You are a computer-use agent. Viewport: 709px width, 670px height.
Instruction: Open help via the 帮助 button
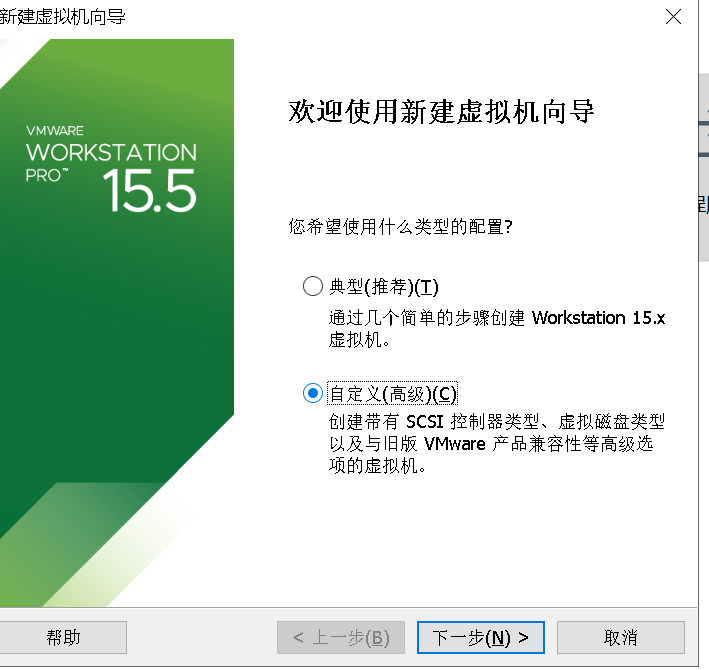tap(63, 637)
